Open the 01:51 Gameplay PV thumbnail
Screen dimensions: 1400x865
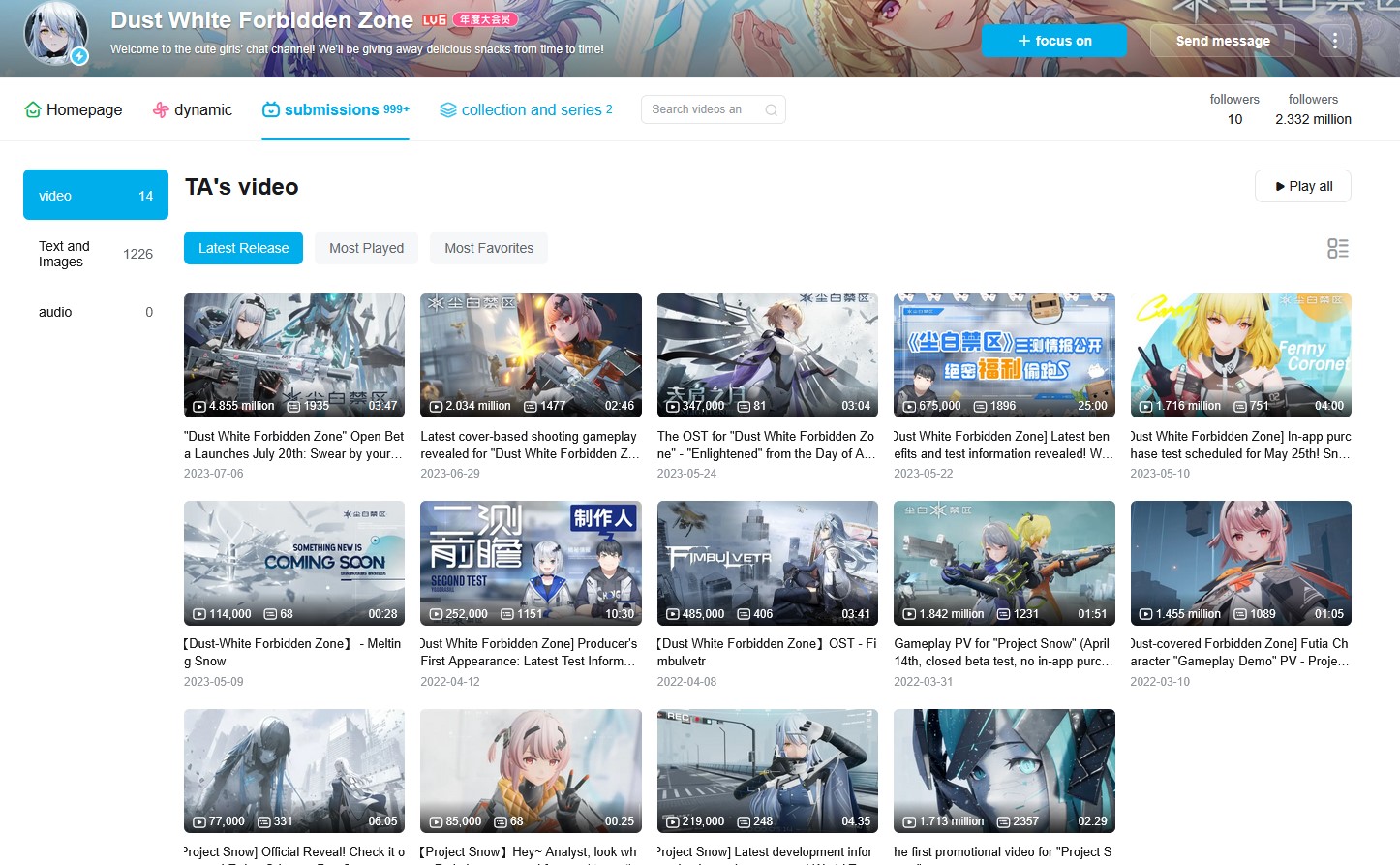[1004, 563]
